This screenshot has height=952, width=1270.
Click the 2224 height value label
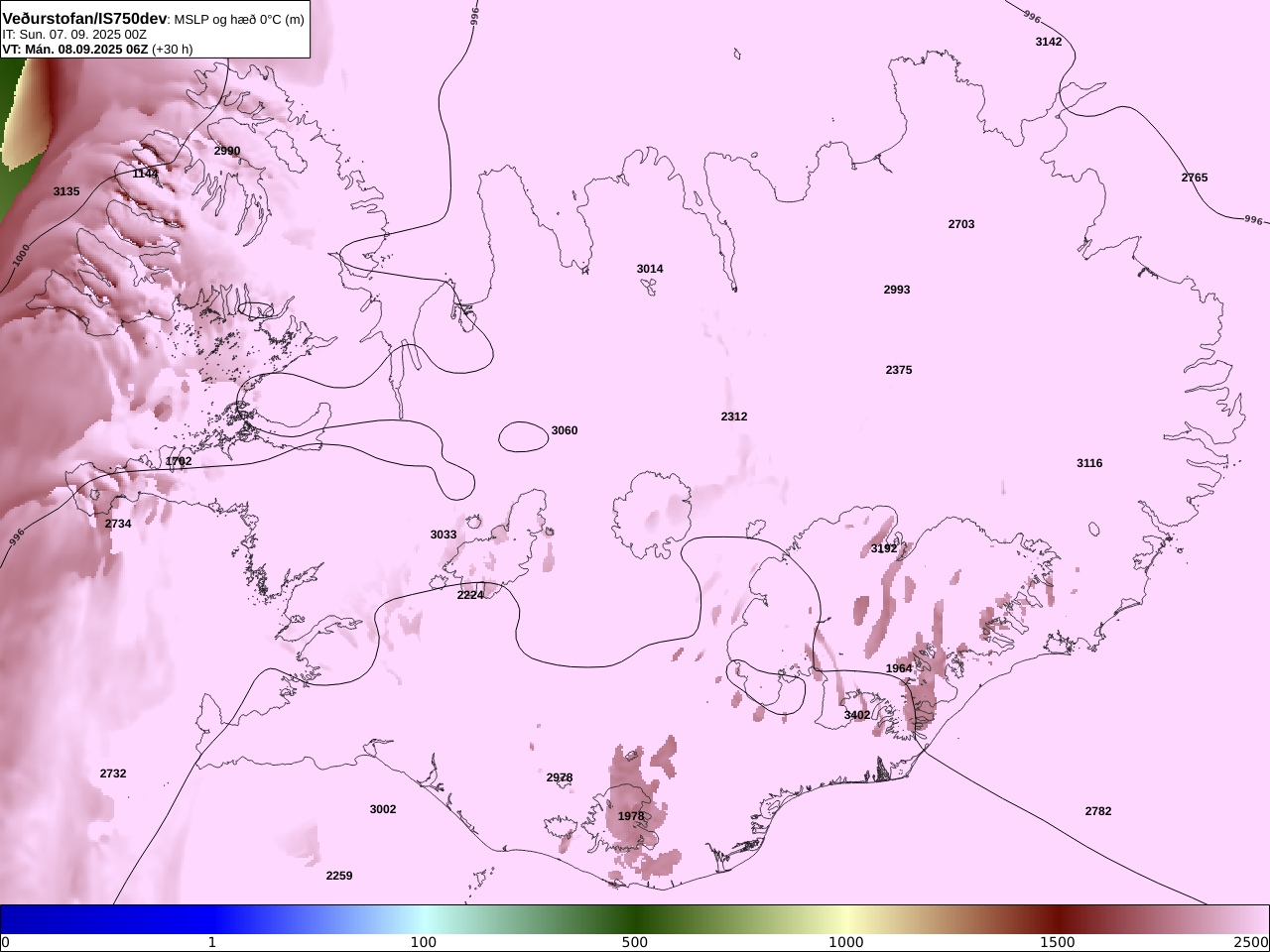470,595
